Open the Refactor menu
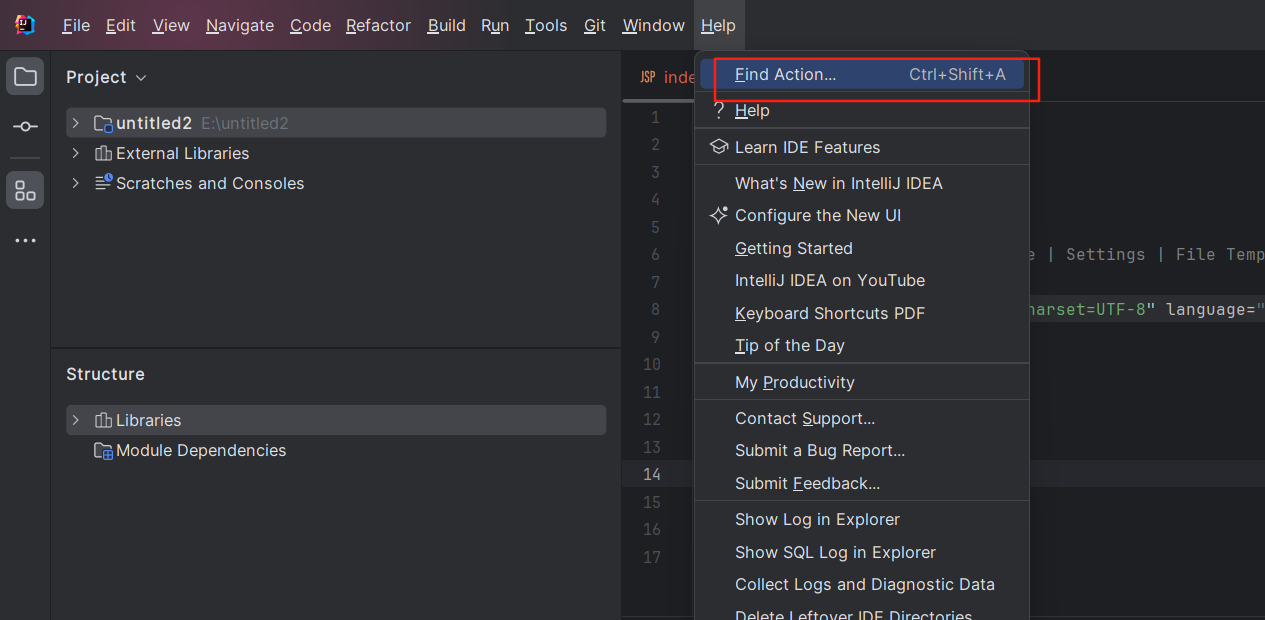The width and height of the screenshot is (1265, 620). (378, 25)
